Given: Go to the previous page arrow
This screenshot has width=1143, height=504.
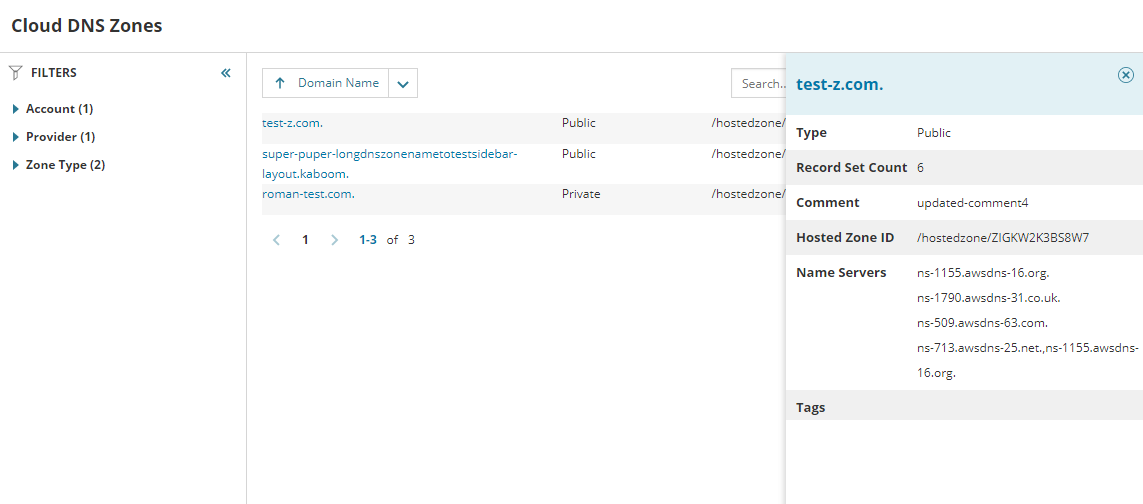Looking at the screenshot, I should (277, 240).
